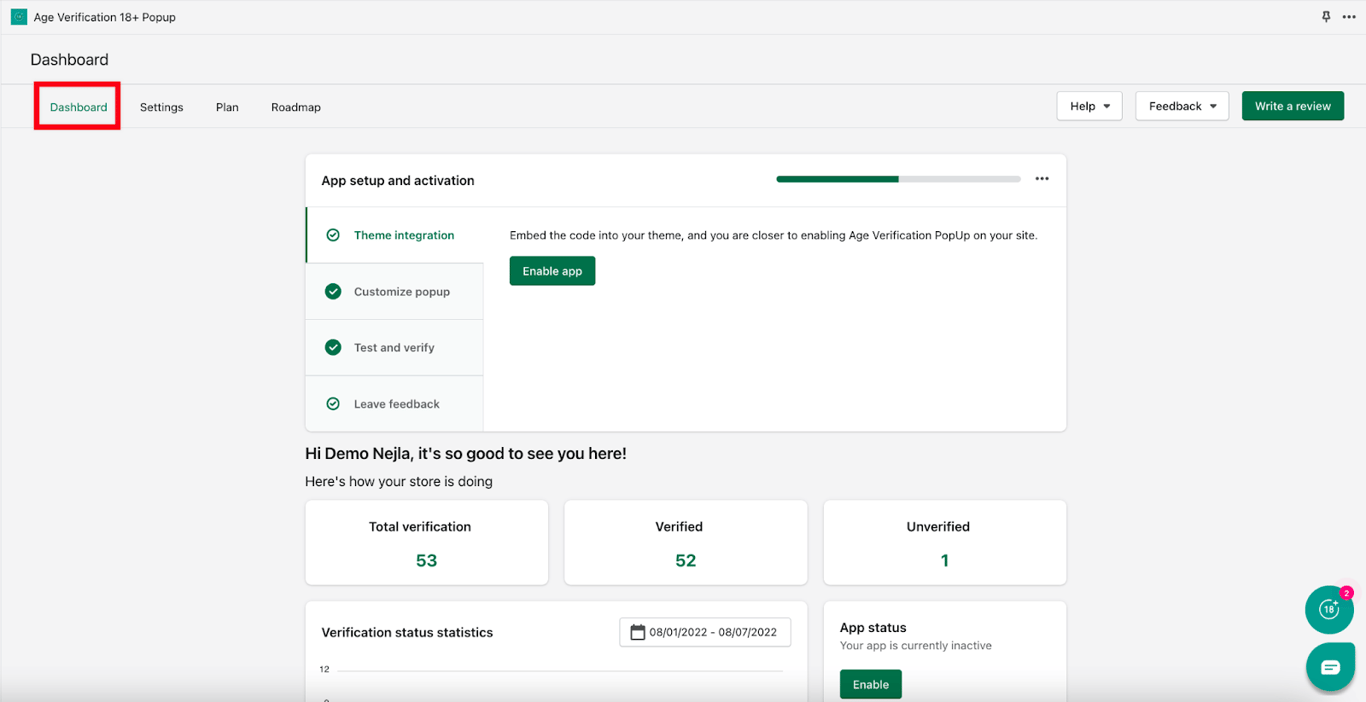Viewport: 1366px width, 702px height.
Task: Click the Total verification stat card
Action: click(427, 543)
